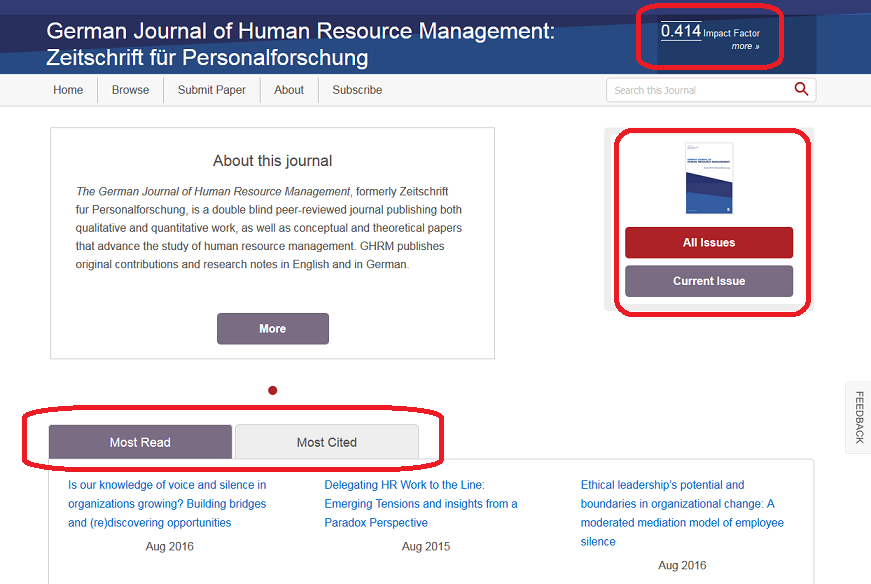Open article on voice and silence knowledge
Viewport: 871px width, 584px height.
coord(167,504)
